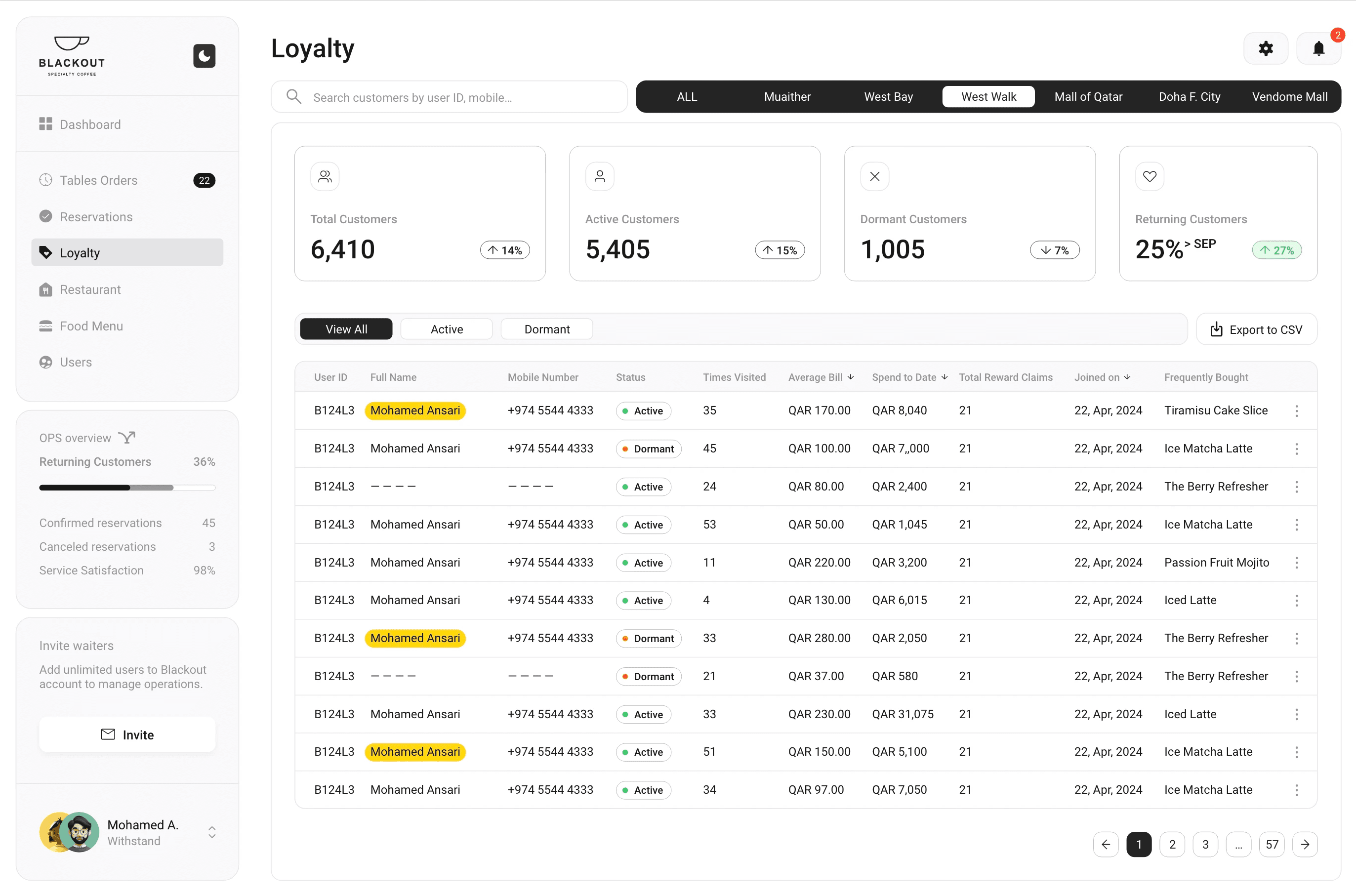Open three-dot menu for Passion Fruit Mojito row
Screen dimensions: 1356x896
point(1296,563)
